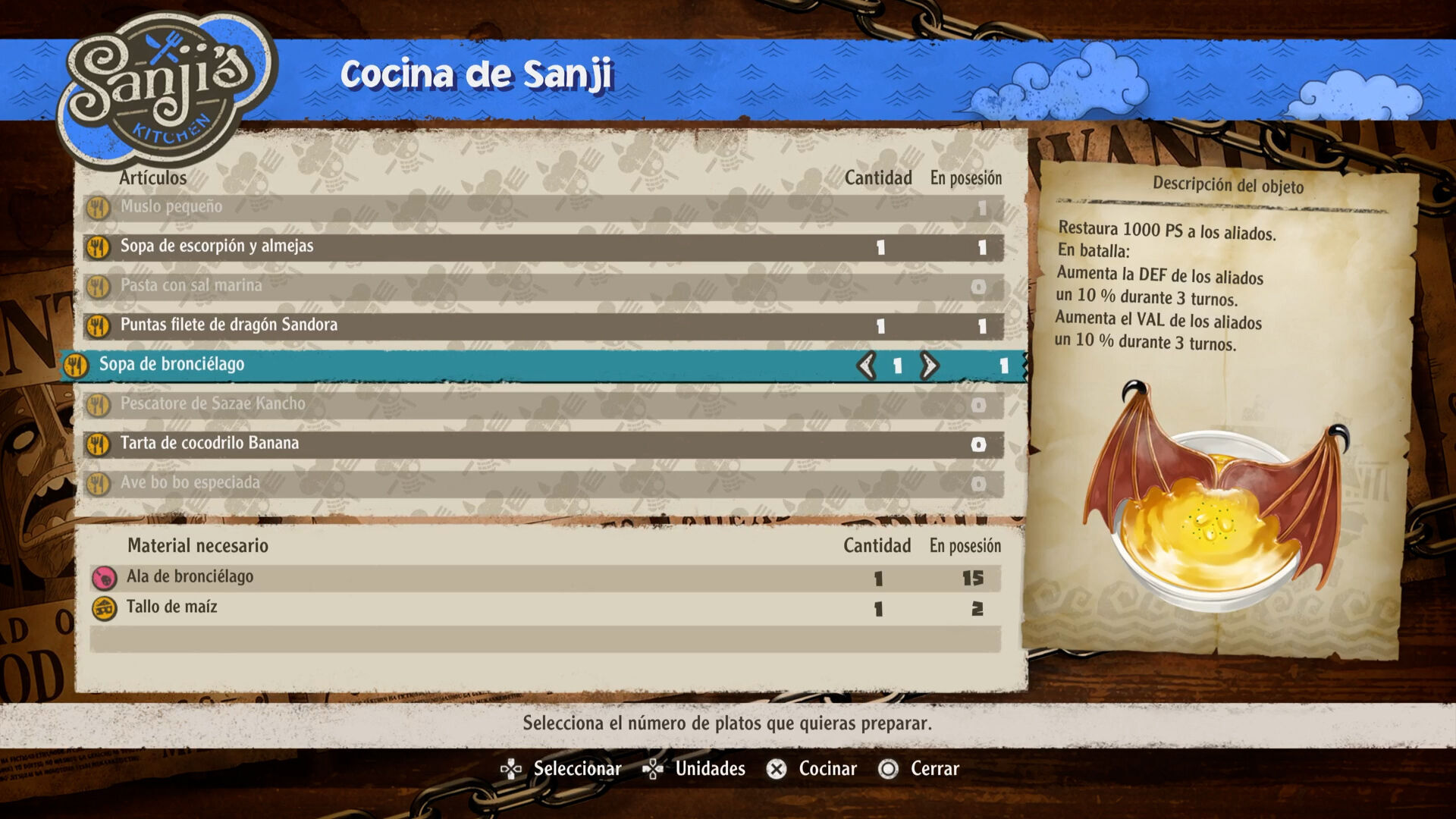Select the greyed Pasta con sal marina entry
1456x819 pixels.
click(543, 287)
